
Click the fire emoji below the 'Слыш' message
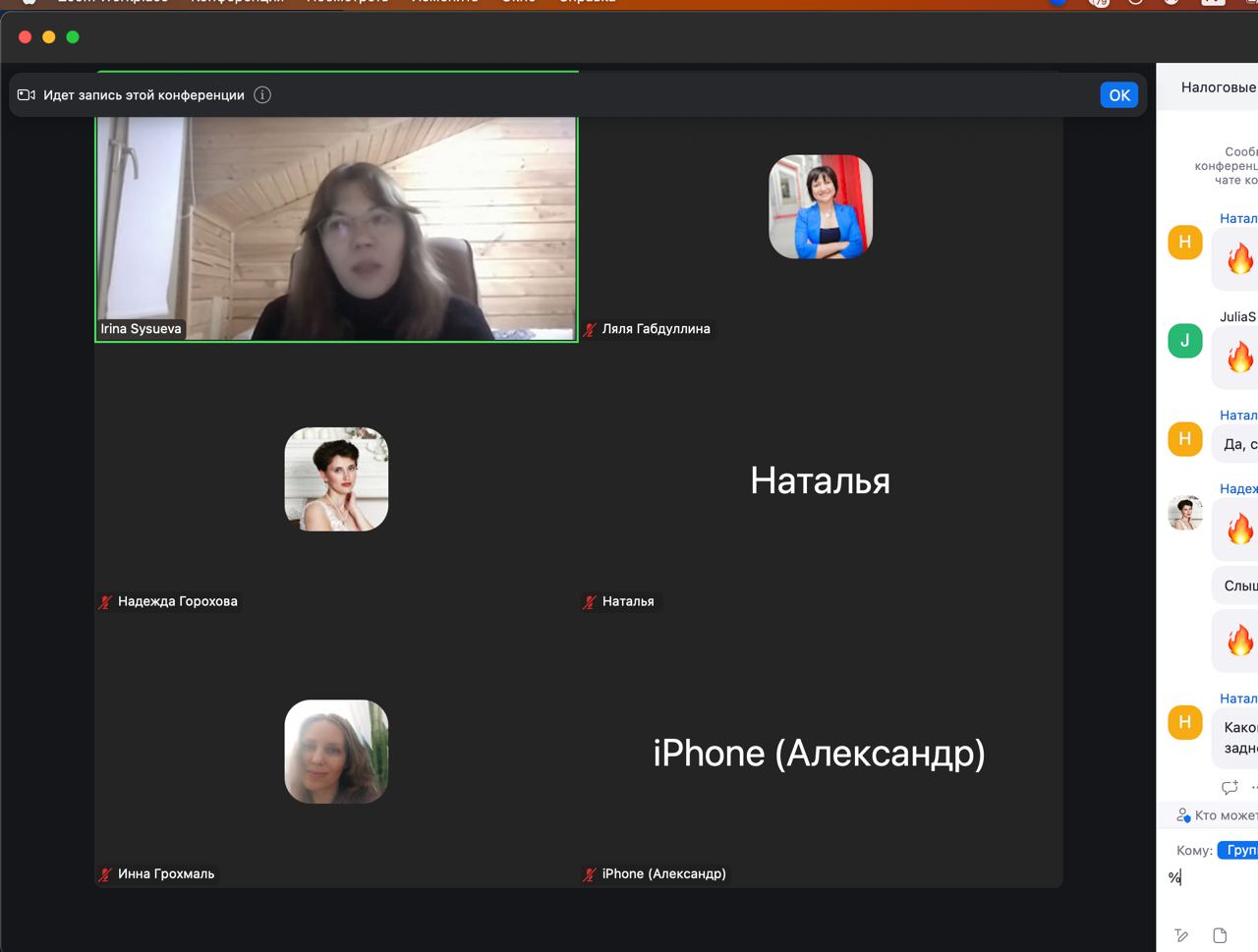coord(1239,640)
